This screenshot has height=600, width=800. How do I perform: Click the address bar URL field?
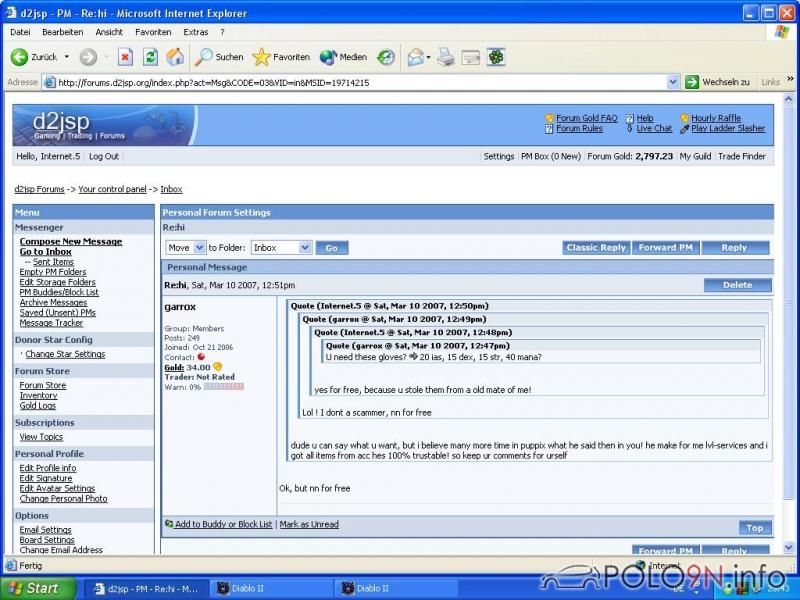(360, 82)
